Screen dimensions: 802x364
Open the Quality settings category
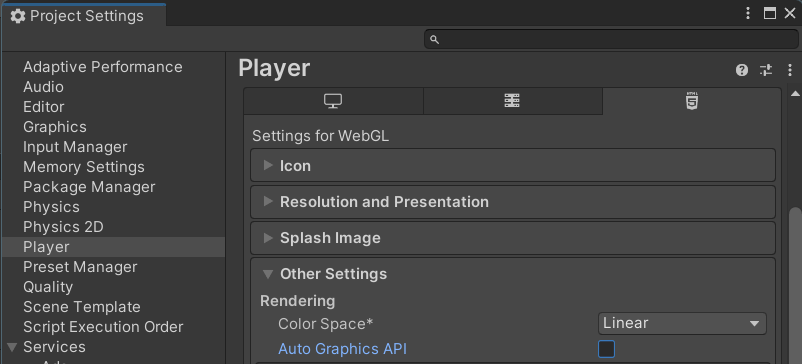(48, 287)
